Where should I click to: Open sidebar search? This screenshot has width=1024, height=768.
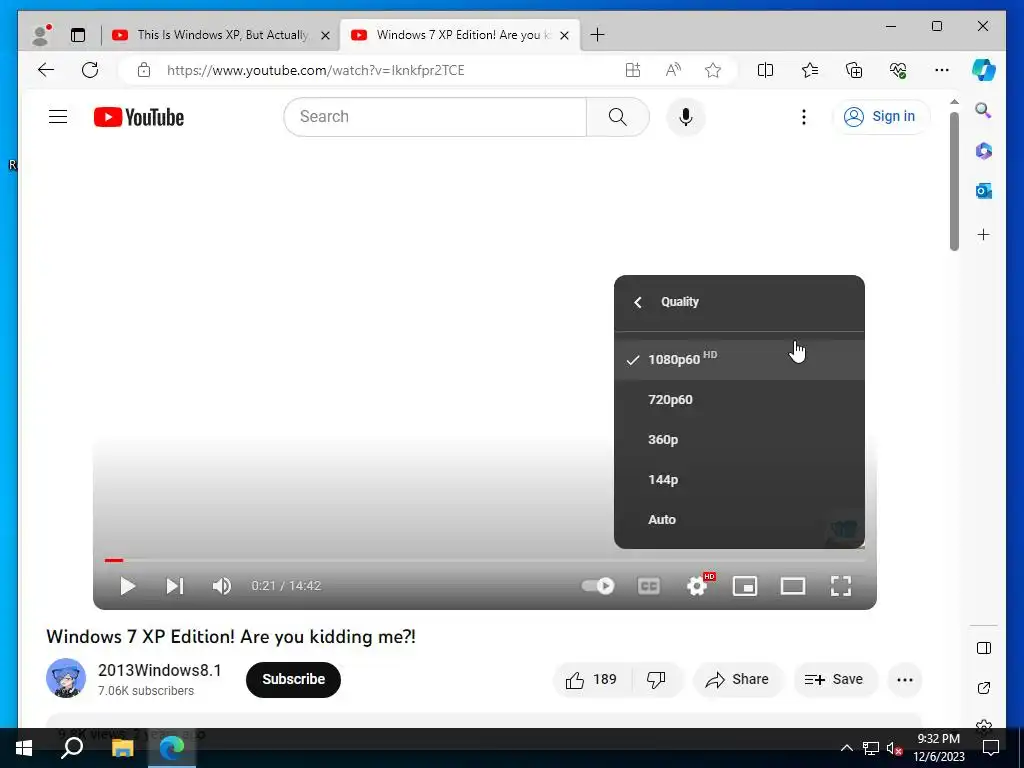pos(984,110)
